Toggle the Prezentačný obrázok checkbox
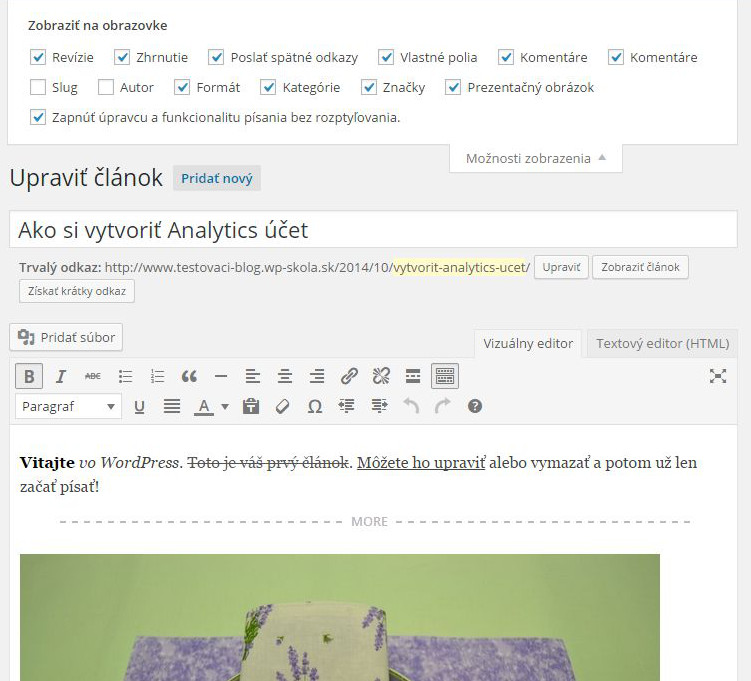 pos(453,87)
